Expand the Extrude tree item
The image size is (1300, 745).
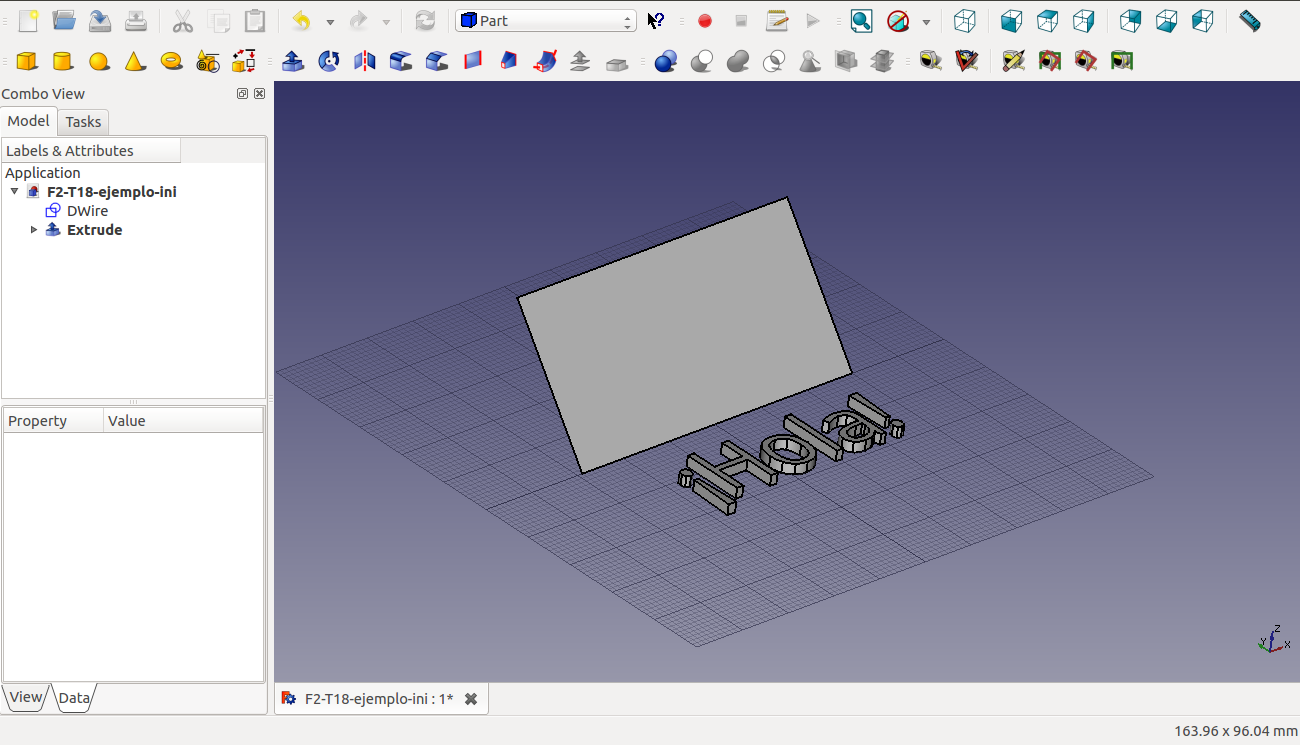coord(34,230)
